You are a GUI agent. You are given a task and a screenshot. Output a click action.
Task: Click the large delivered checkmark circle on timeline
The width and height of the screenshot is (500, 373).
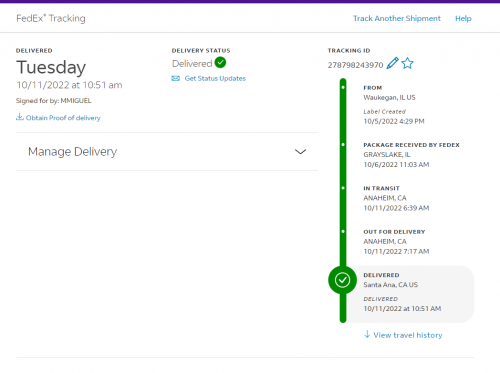coord(343,280)
